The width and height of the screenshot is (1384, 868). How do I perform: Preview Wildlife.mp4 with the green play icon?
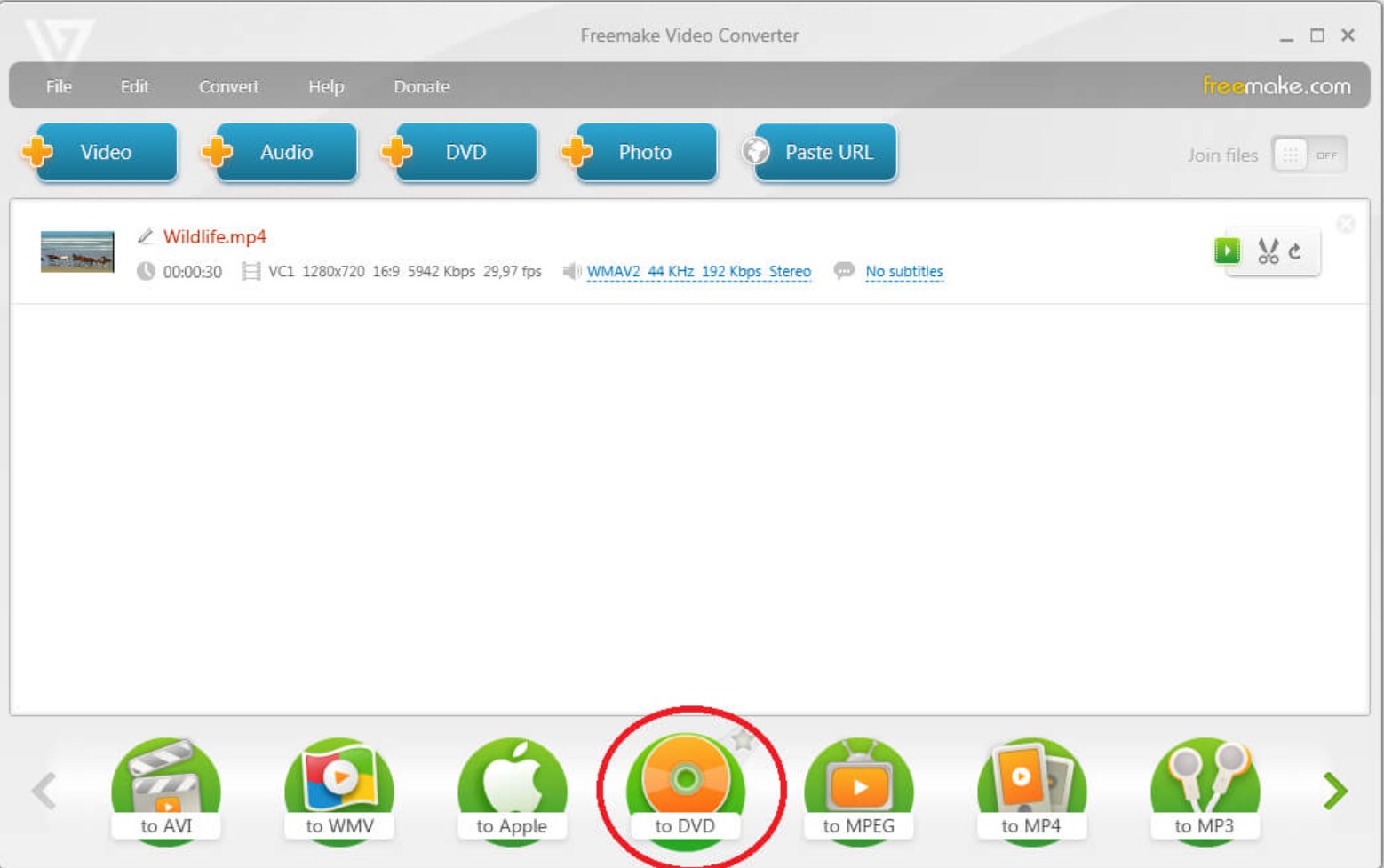[x=1227, y=251]
